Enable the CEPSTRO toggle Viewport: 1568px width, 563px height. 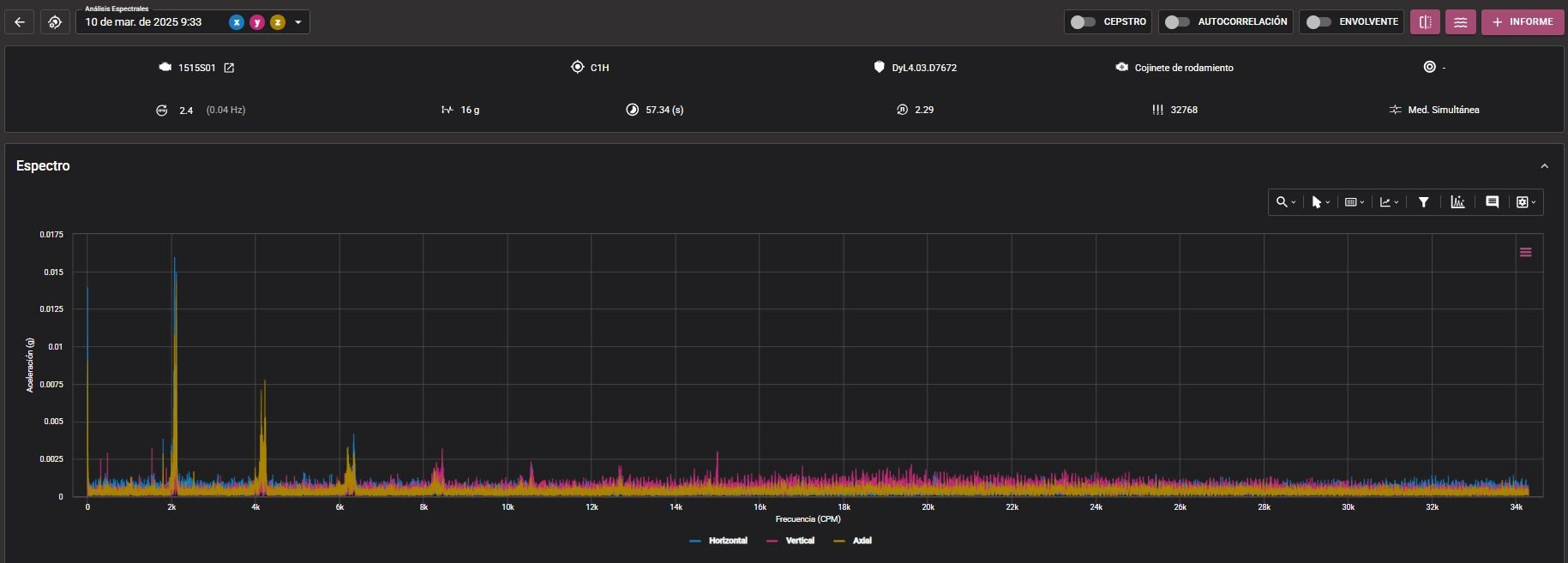(x=1083, y=22)
